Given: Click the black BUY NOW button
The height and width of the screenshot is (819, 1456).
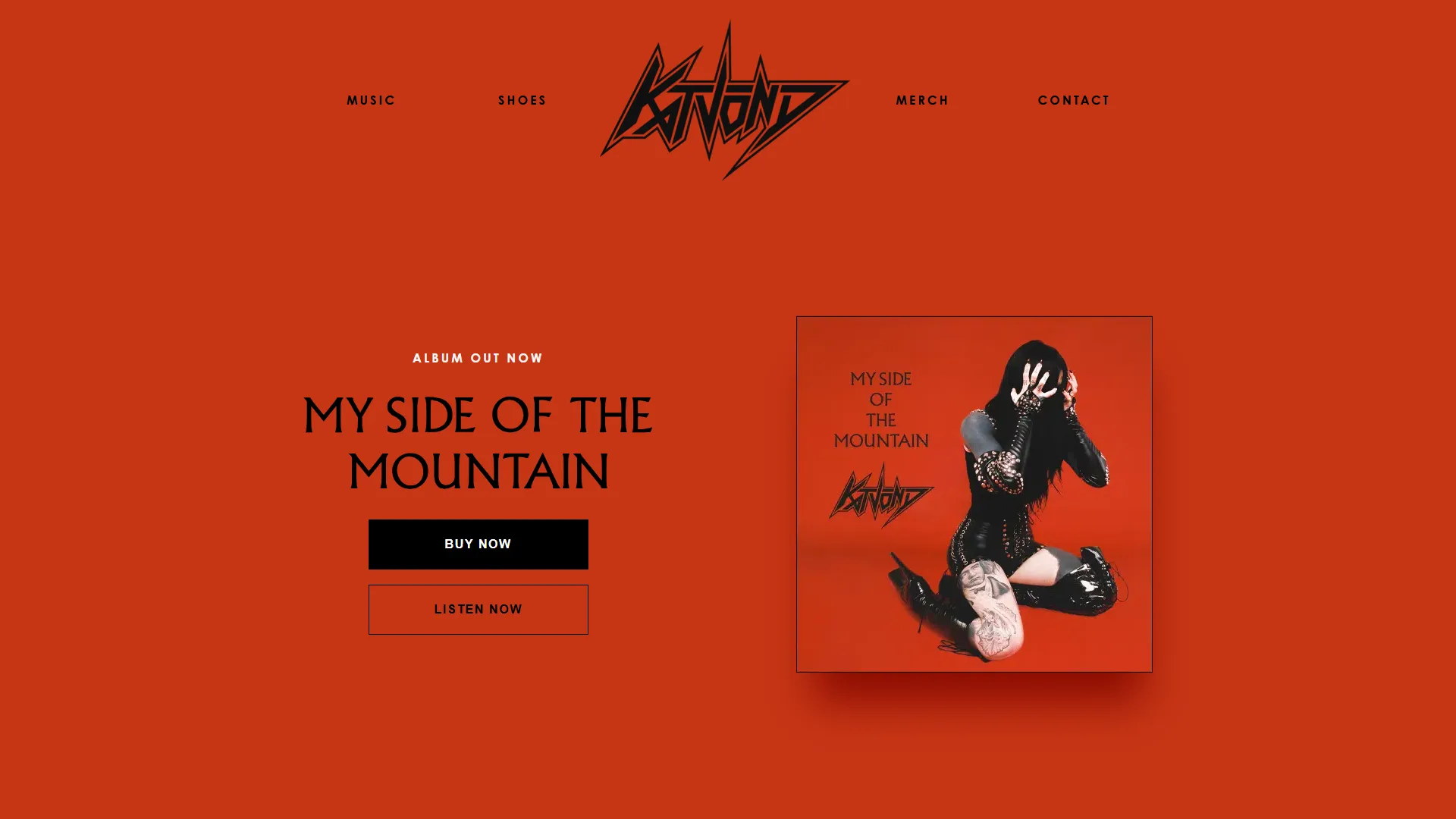Looking at the screenshot, I should (478, 544).
